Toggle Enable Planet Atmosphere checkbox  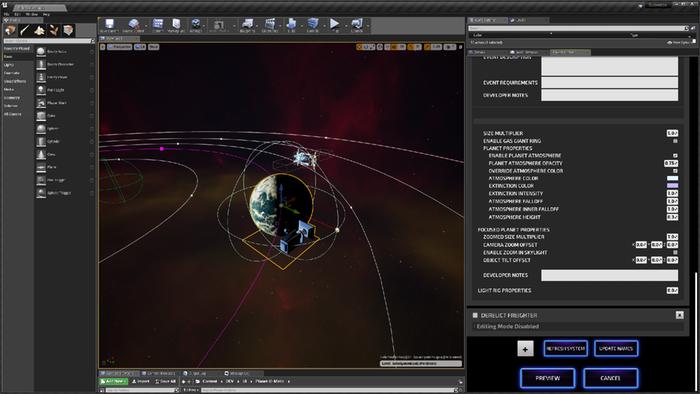point(675,156)
